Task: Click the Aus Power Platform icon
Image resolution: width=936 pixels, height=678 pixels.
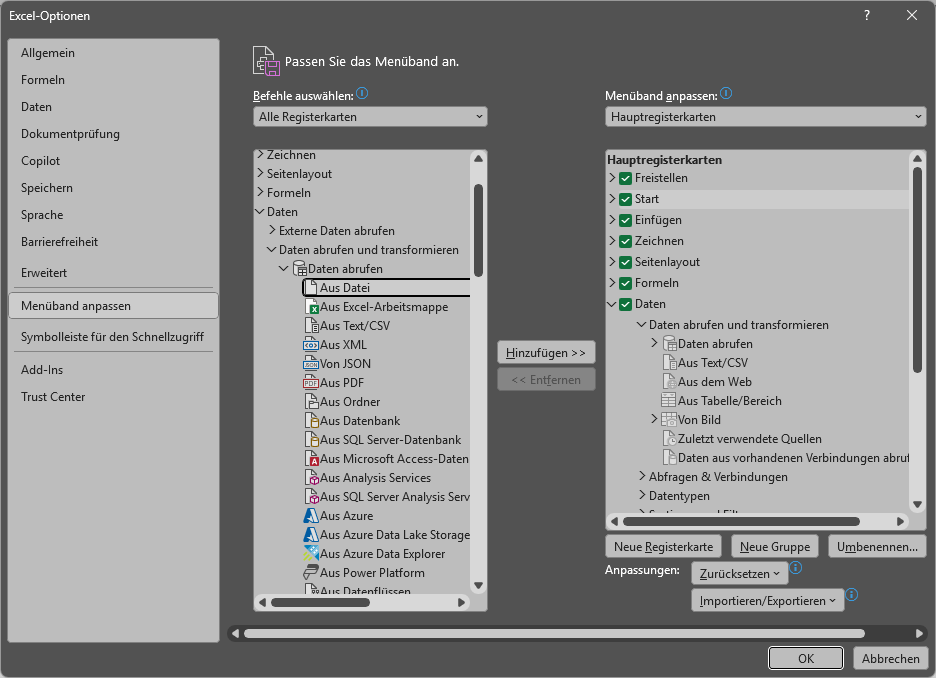Action: click(x=312, y=573)
